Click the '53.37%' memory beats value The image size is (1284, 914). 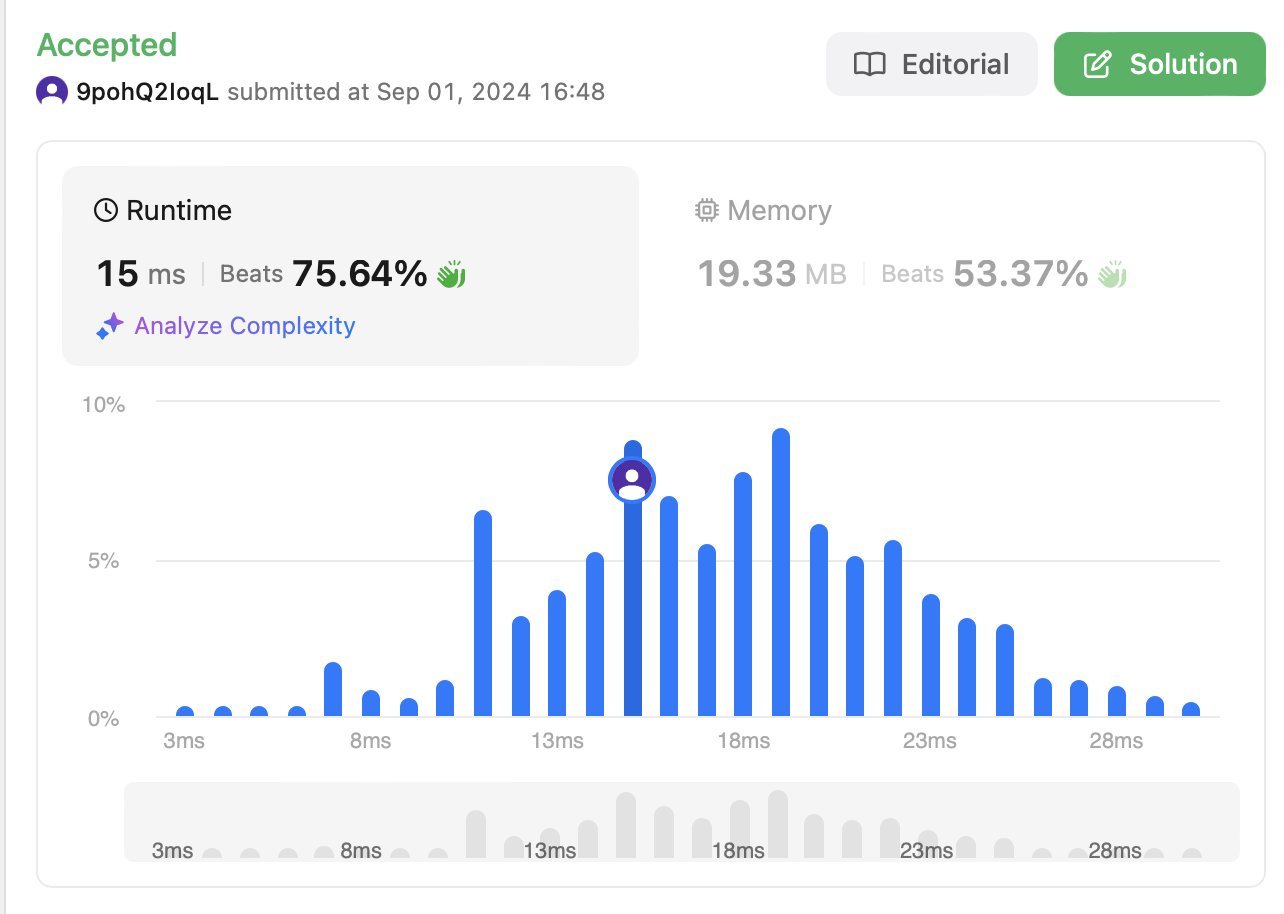click(x=1020, y=273)
